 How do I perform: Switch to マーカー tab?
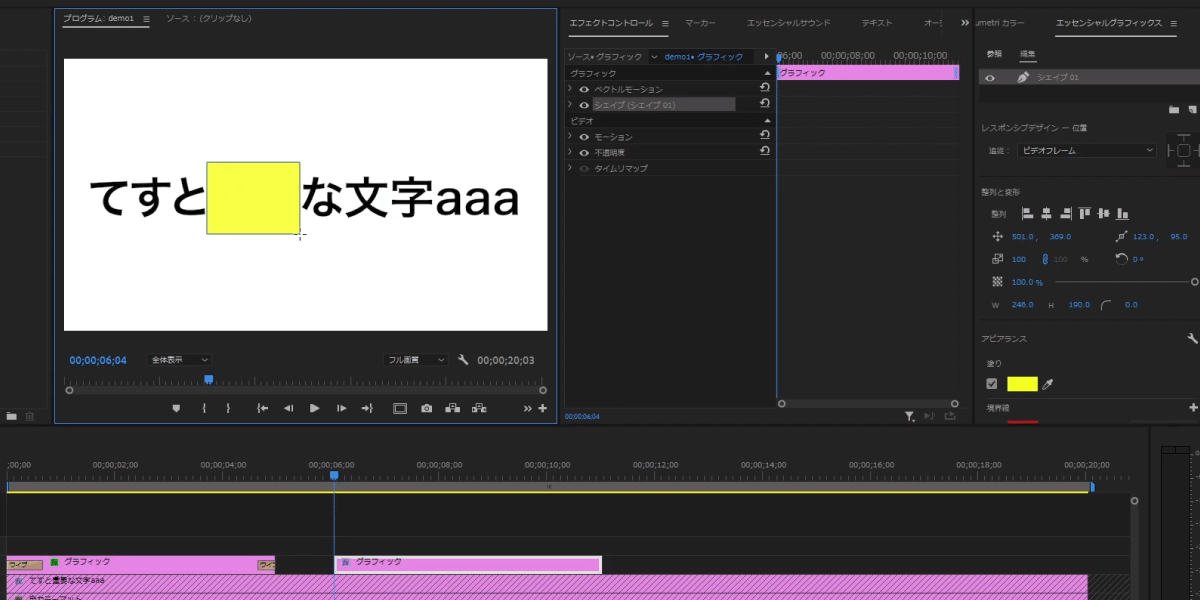(x=700, y=23)
